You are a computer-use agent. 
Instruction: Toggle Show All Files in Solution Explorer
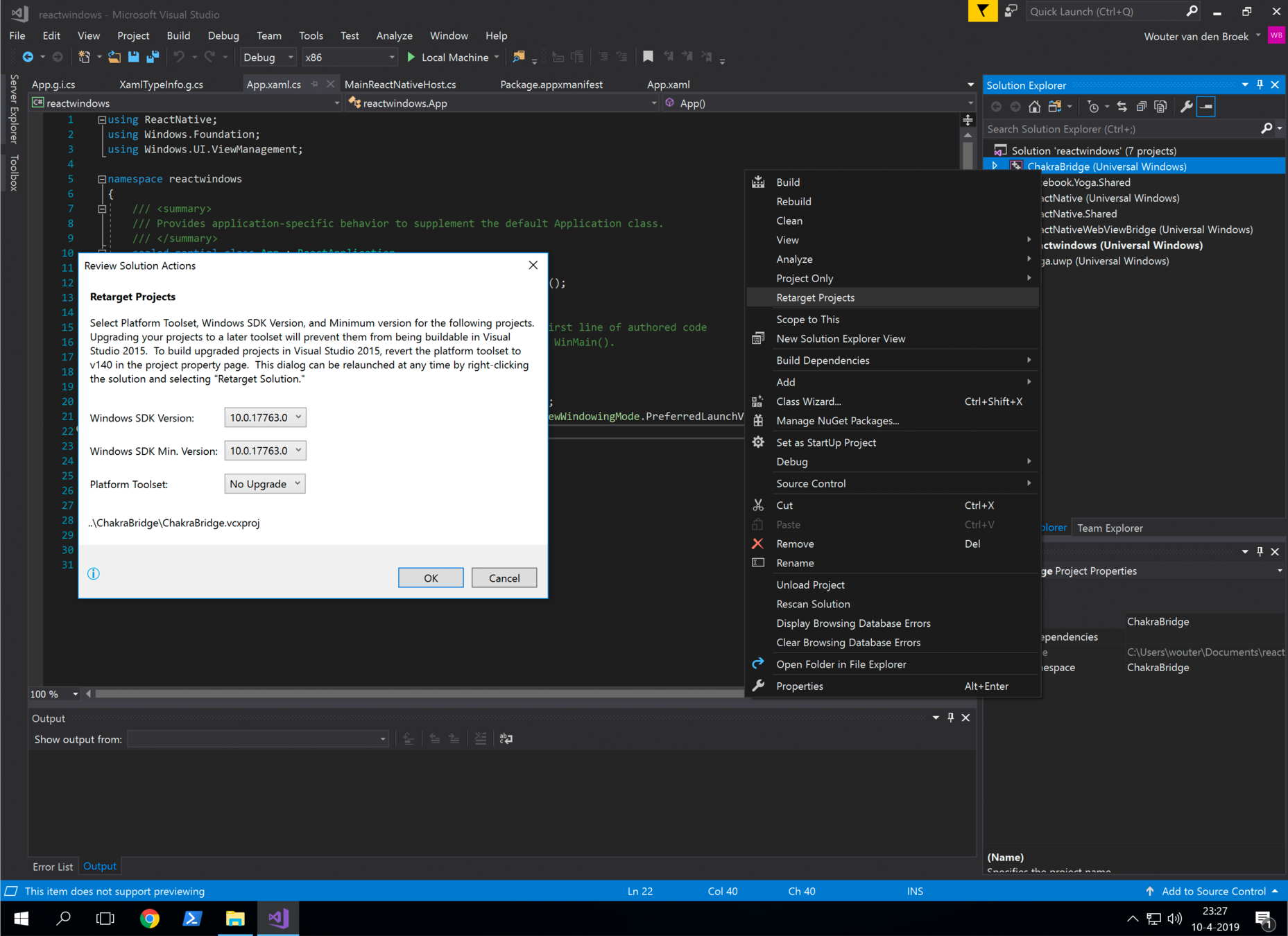pyautogui.click(x=1160, y=107)
